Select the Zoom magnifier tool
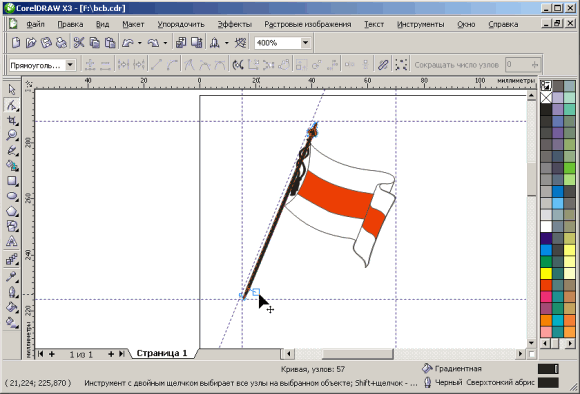The height and width of the screenshot is (394, 580). coord(12,135)
